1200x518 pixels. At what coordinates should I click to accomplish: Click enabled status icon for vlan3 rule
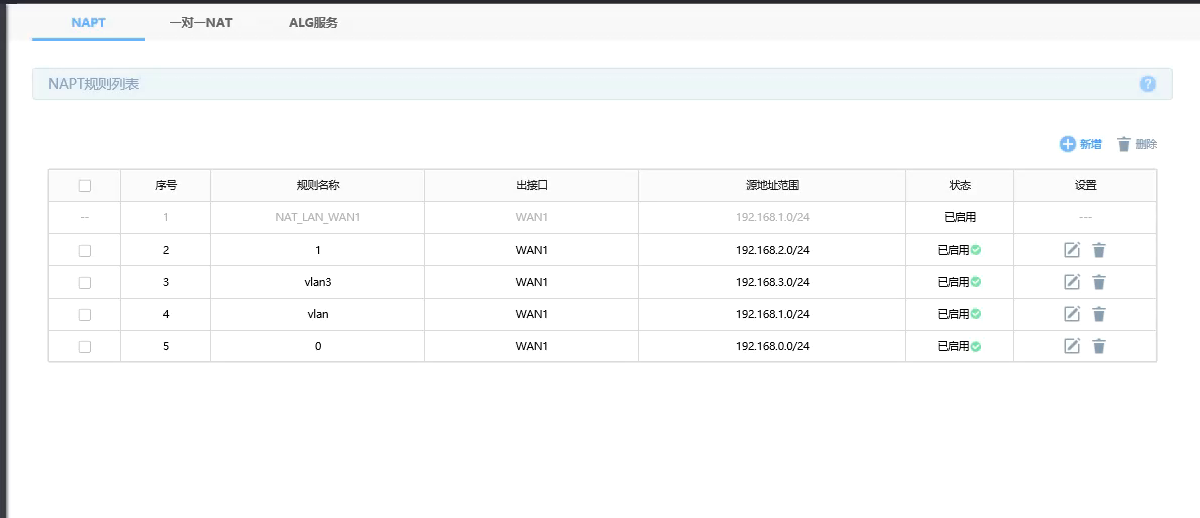click(x=976, y=282)
